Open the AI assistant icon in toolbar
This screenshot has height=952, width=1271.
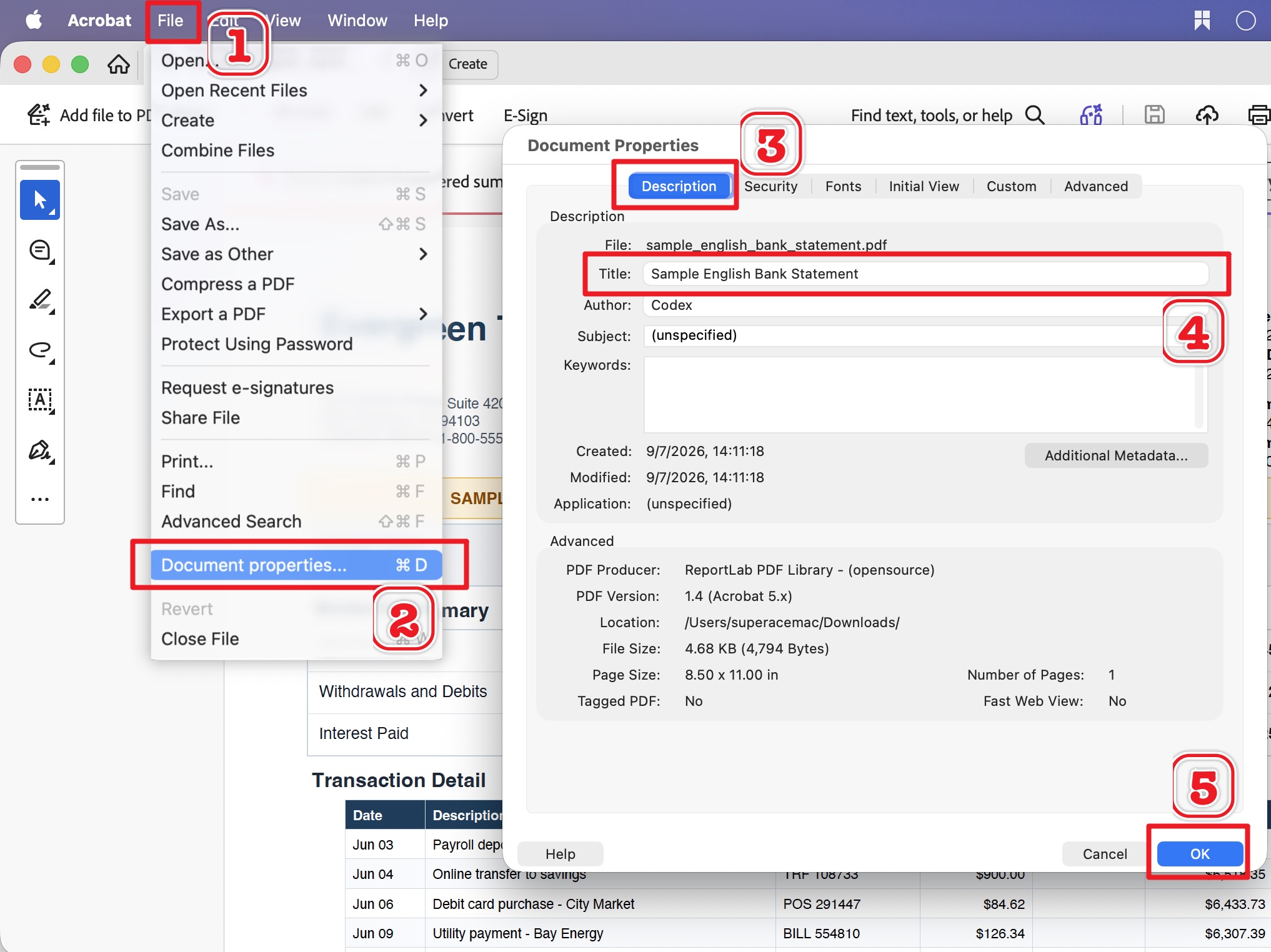coord(1092,115)
